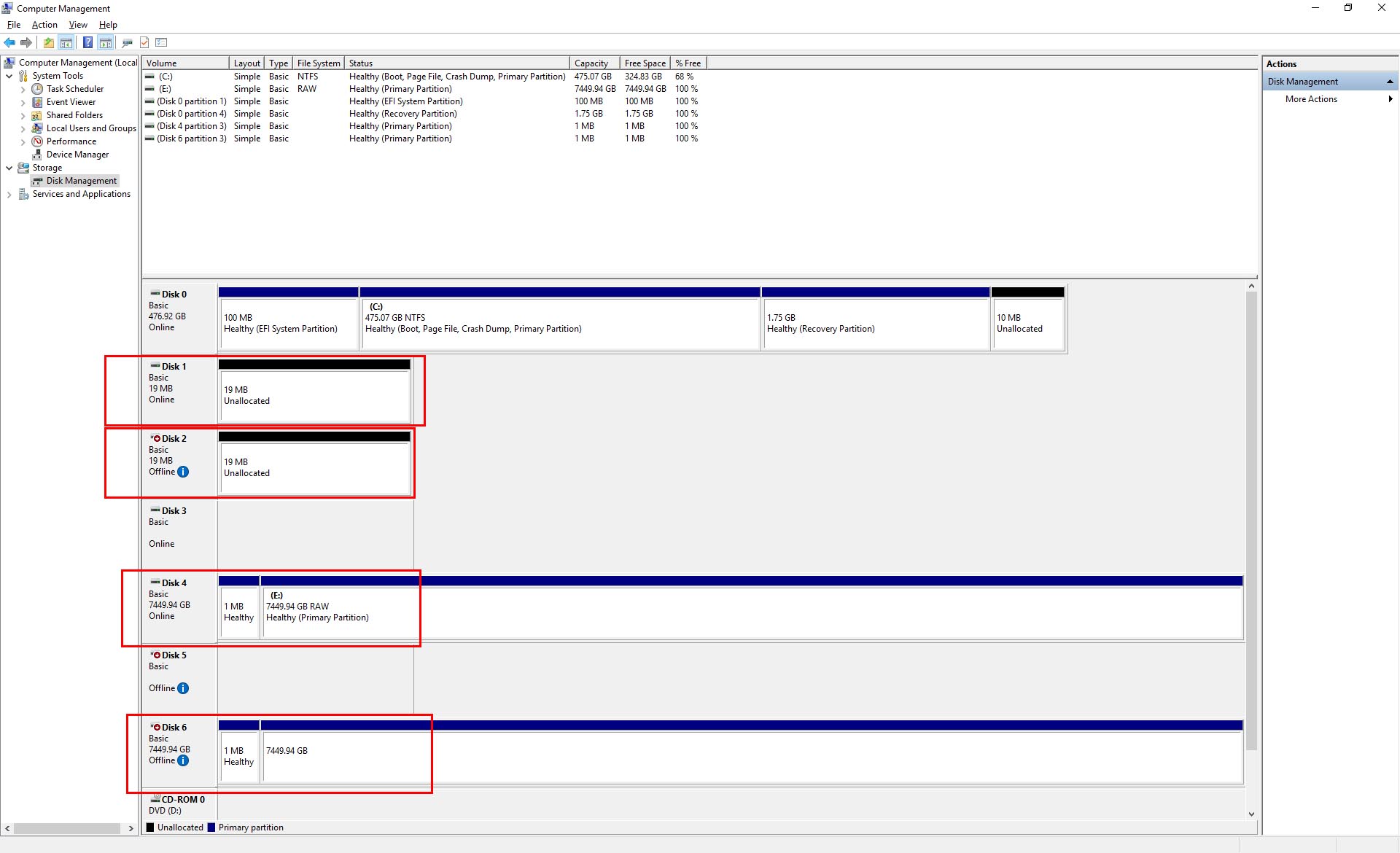
Task: Expand the Shared Folders node
Action: 23,116
